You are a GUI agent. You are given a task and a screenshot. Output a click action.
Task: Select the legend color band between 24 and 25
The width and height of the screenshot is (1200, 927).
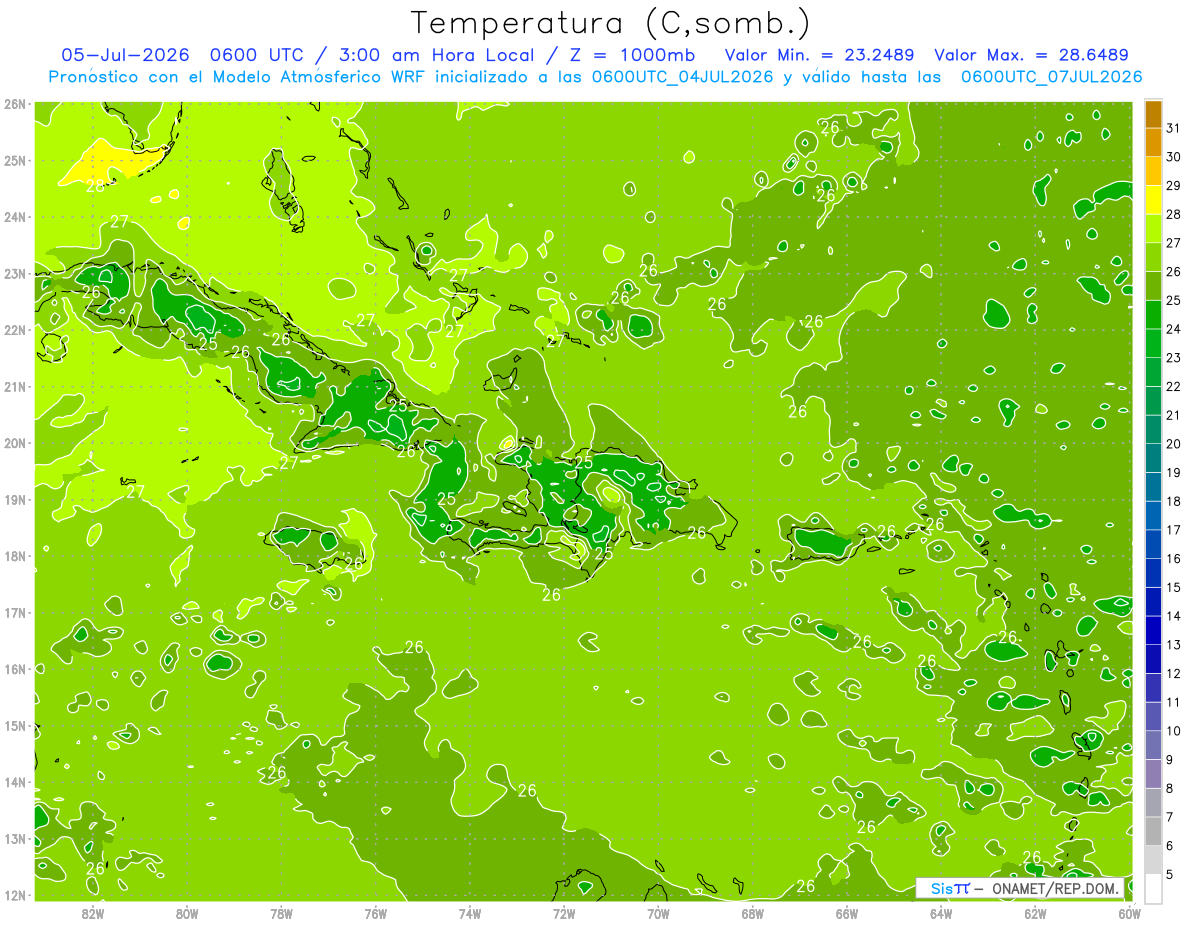(x=1153, y=315)
